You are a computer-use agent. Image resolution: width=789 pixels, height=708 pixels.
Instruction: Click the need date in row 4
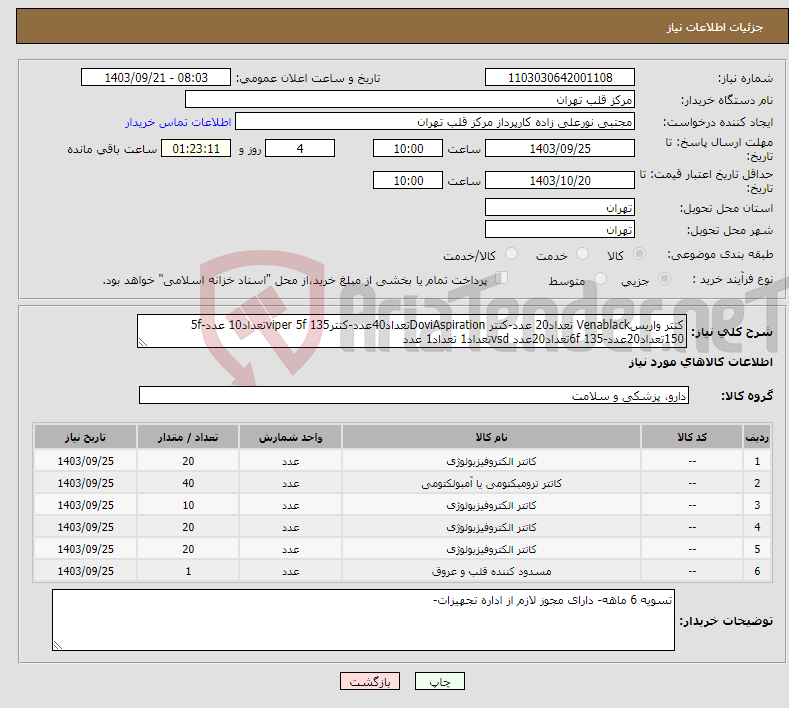coord(86,527)
